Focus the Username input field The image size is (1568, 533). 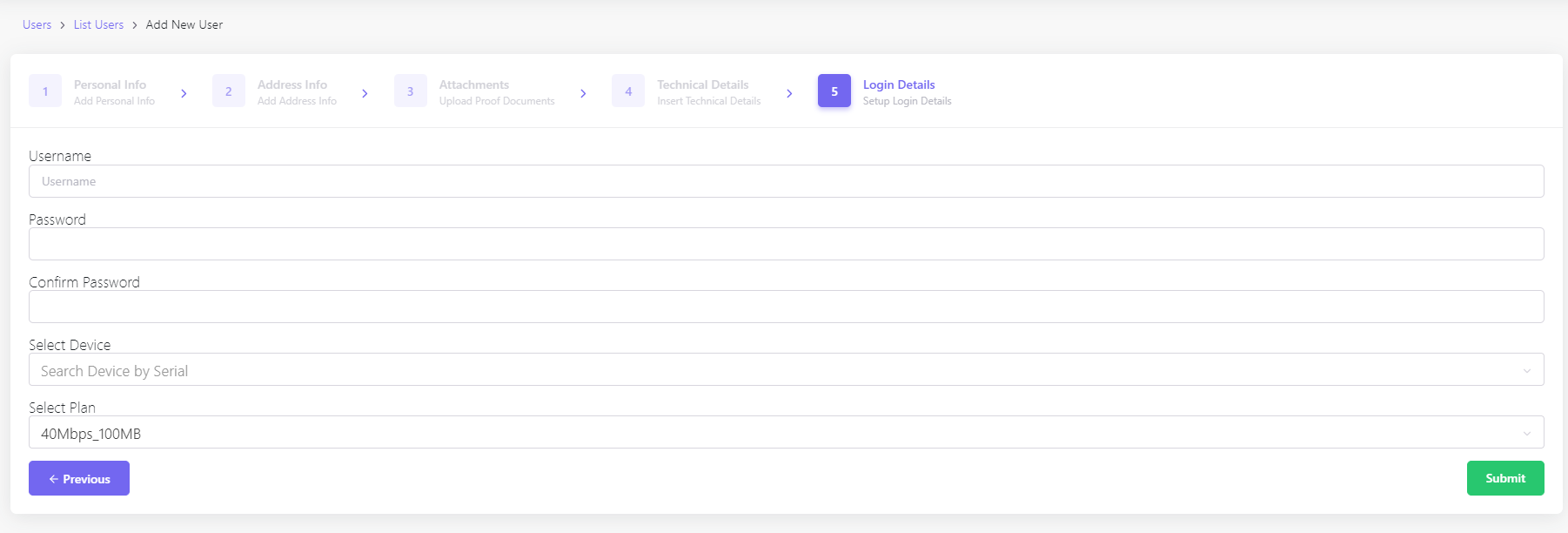(787, 181)
